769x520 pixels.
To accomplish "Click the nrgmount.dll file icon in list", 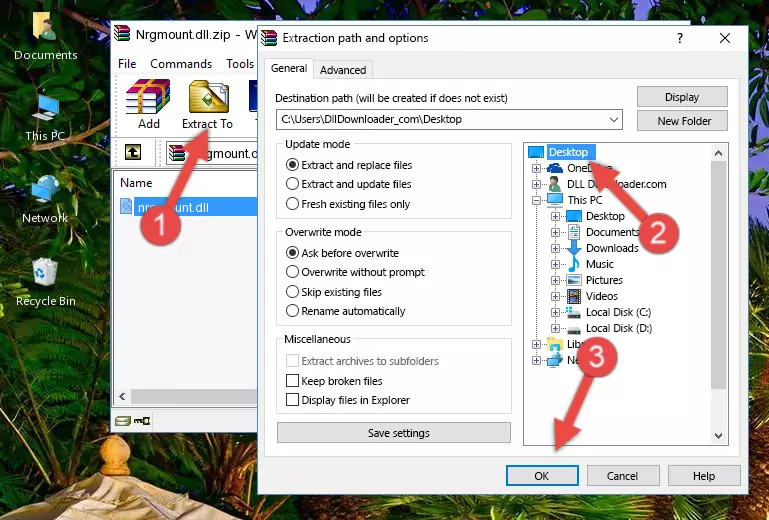I will (126, 207).
